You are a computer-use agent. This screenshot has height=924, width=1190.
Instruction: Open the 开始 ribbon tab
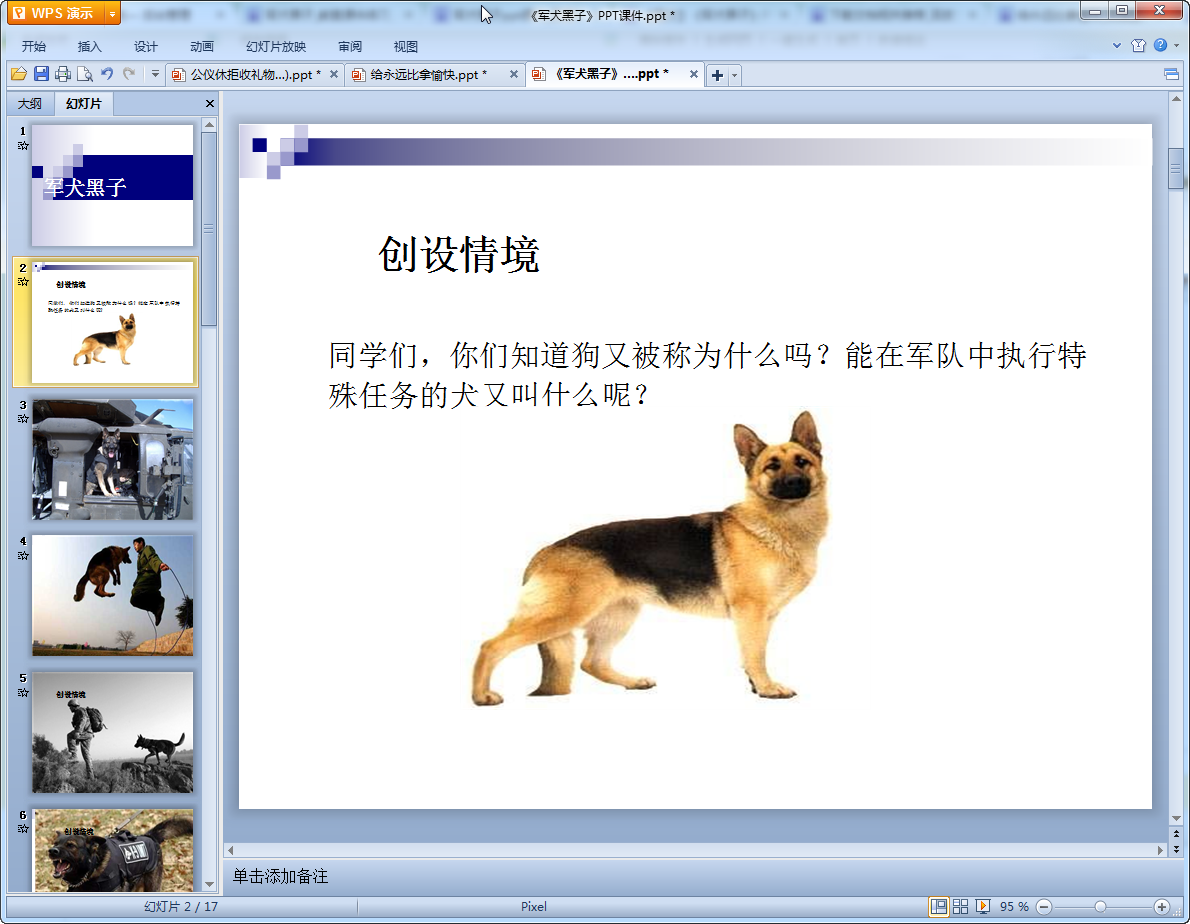pos(33,46)
